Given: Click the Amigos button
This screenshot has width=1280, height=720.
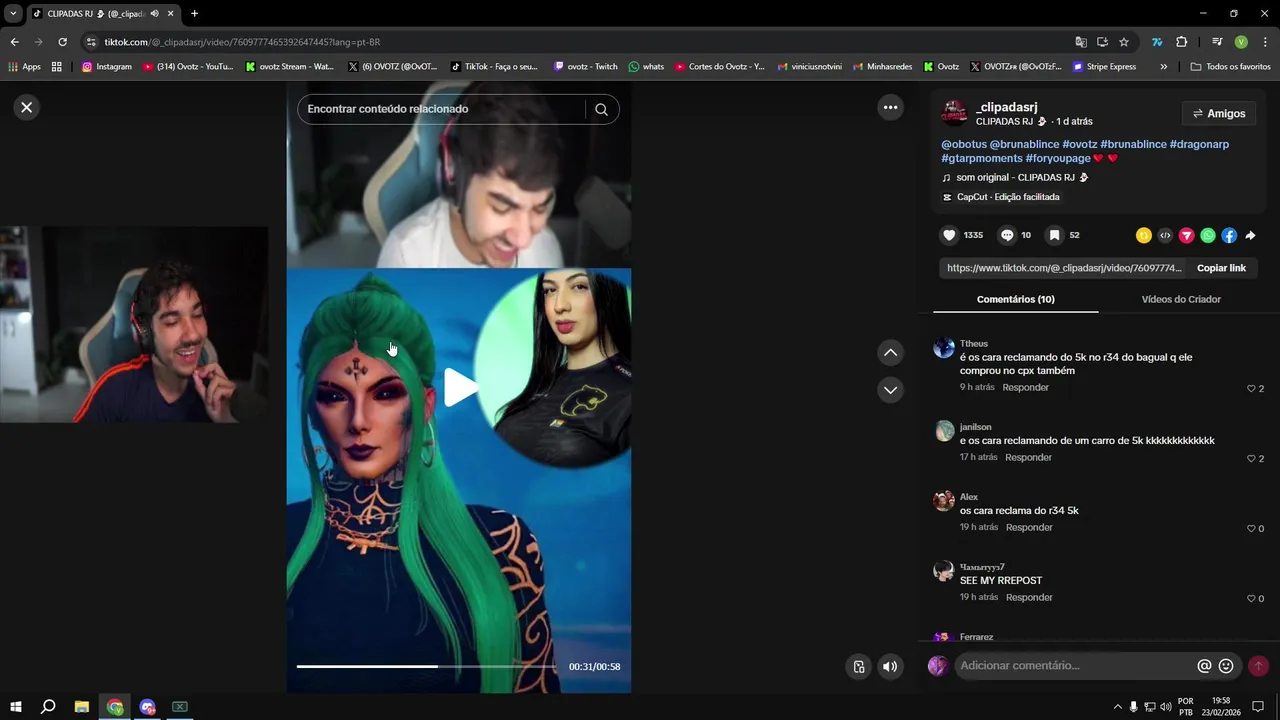Looking at the screenshot, I should (x=1219, y=114).
